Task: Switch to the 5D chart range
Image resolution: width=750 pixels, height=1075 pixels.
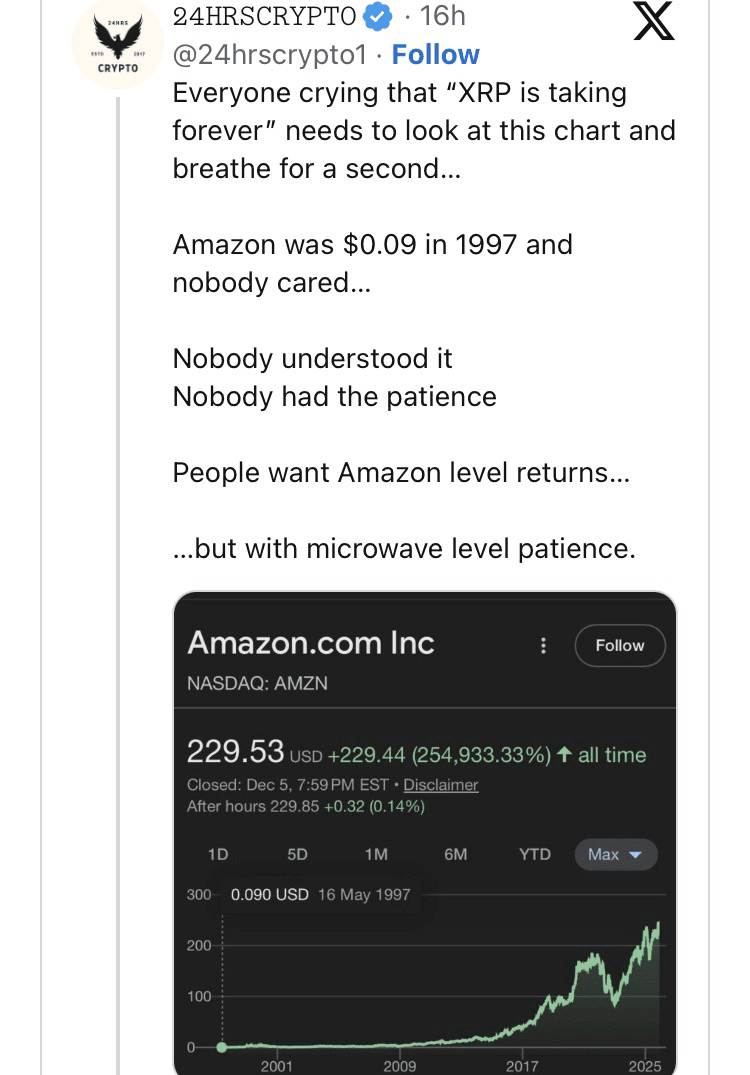Action: (297, 855)
